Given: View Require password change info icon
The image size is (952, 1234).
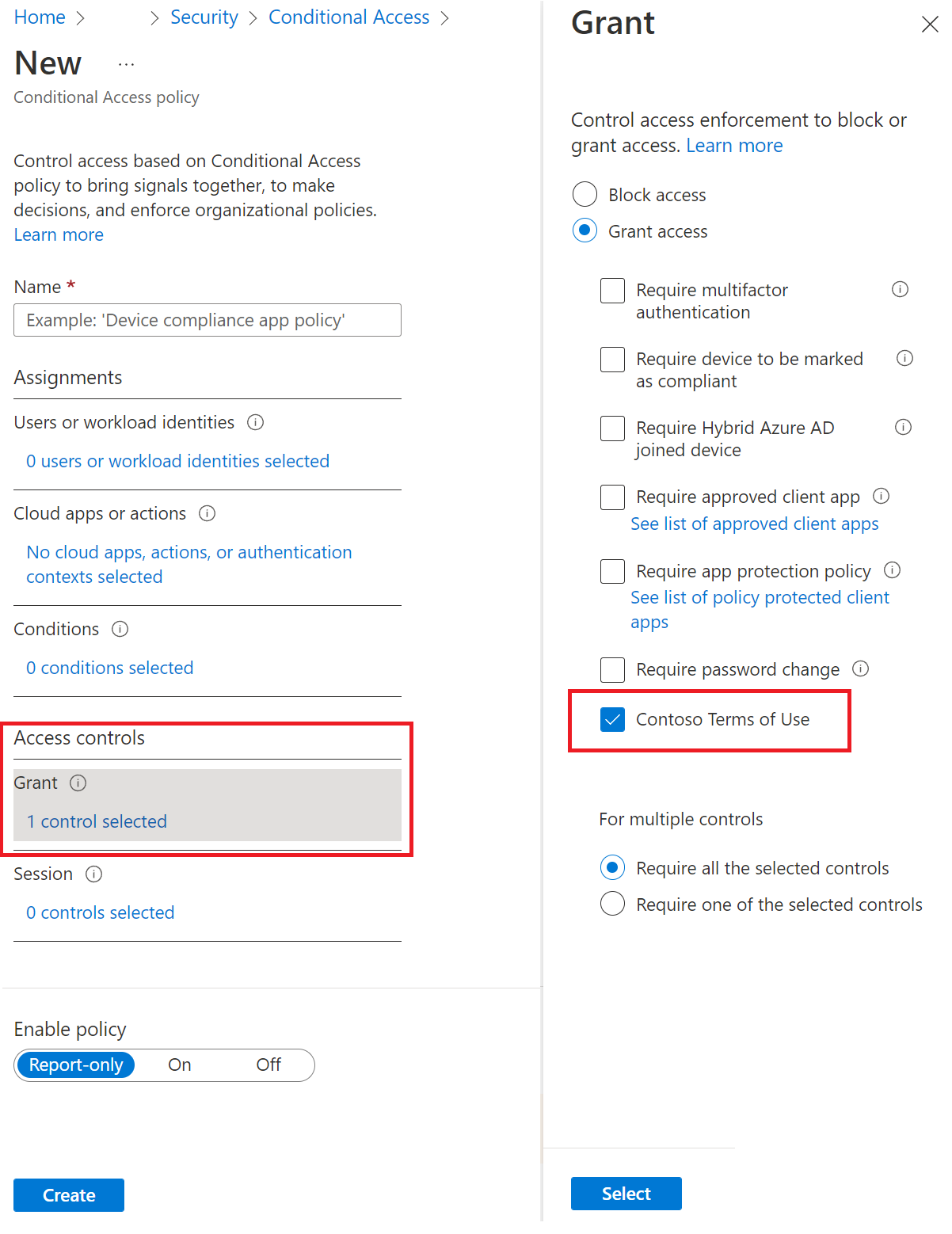Looking at the screenshot, I should (860, 668).
